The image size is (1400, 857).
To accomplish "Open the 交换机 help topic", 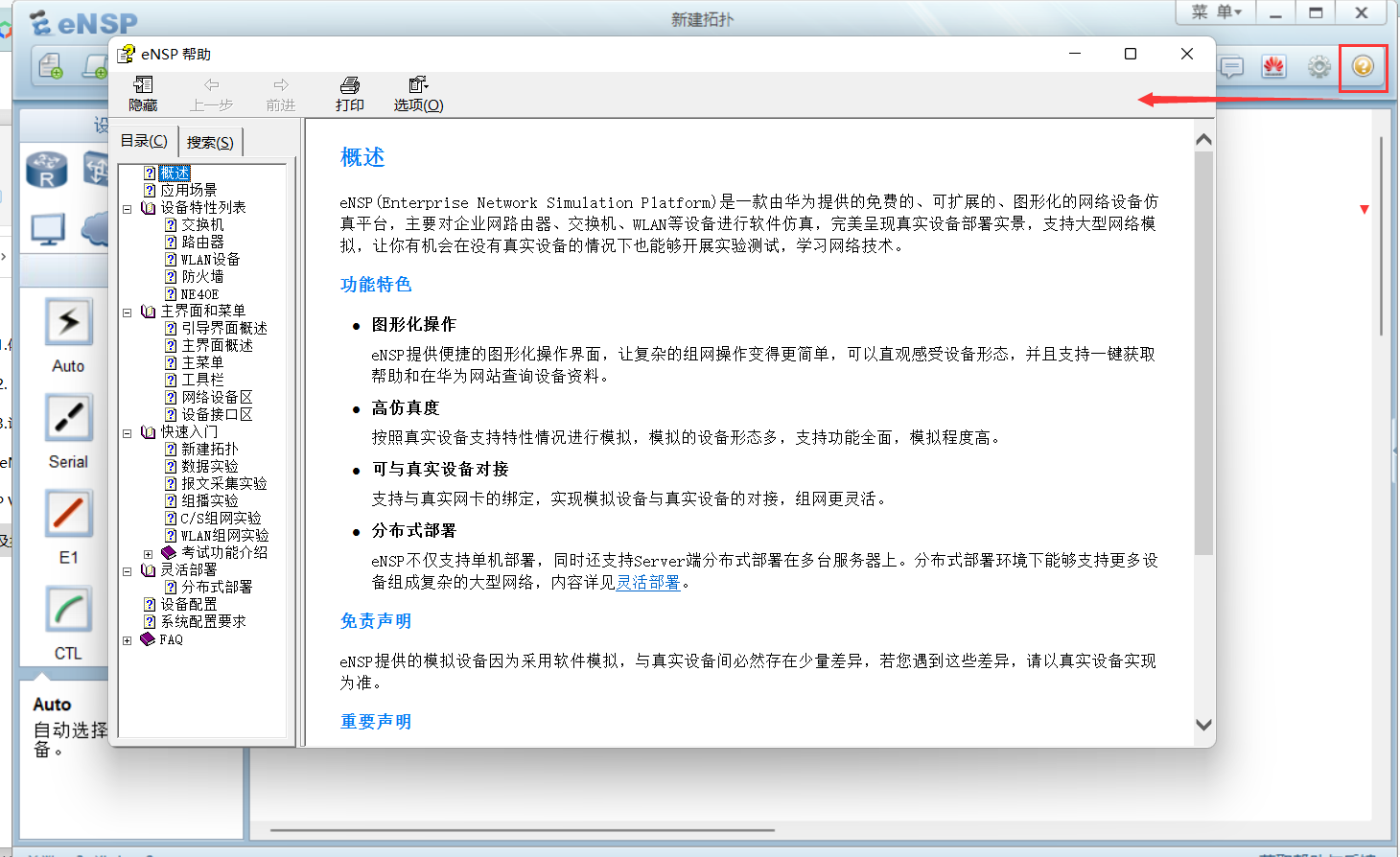I will tap(202, 224).
